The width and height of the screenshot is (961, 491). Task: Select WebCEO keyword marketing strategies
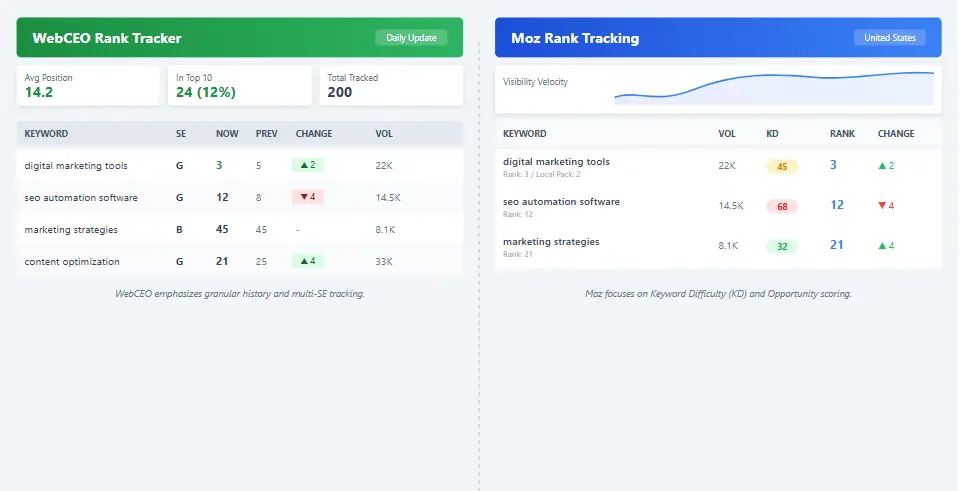(71, 230)
